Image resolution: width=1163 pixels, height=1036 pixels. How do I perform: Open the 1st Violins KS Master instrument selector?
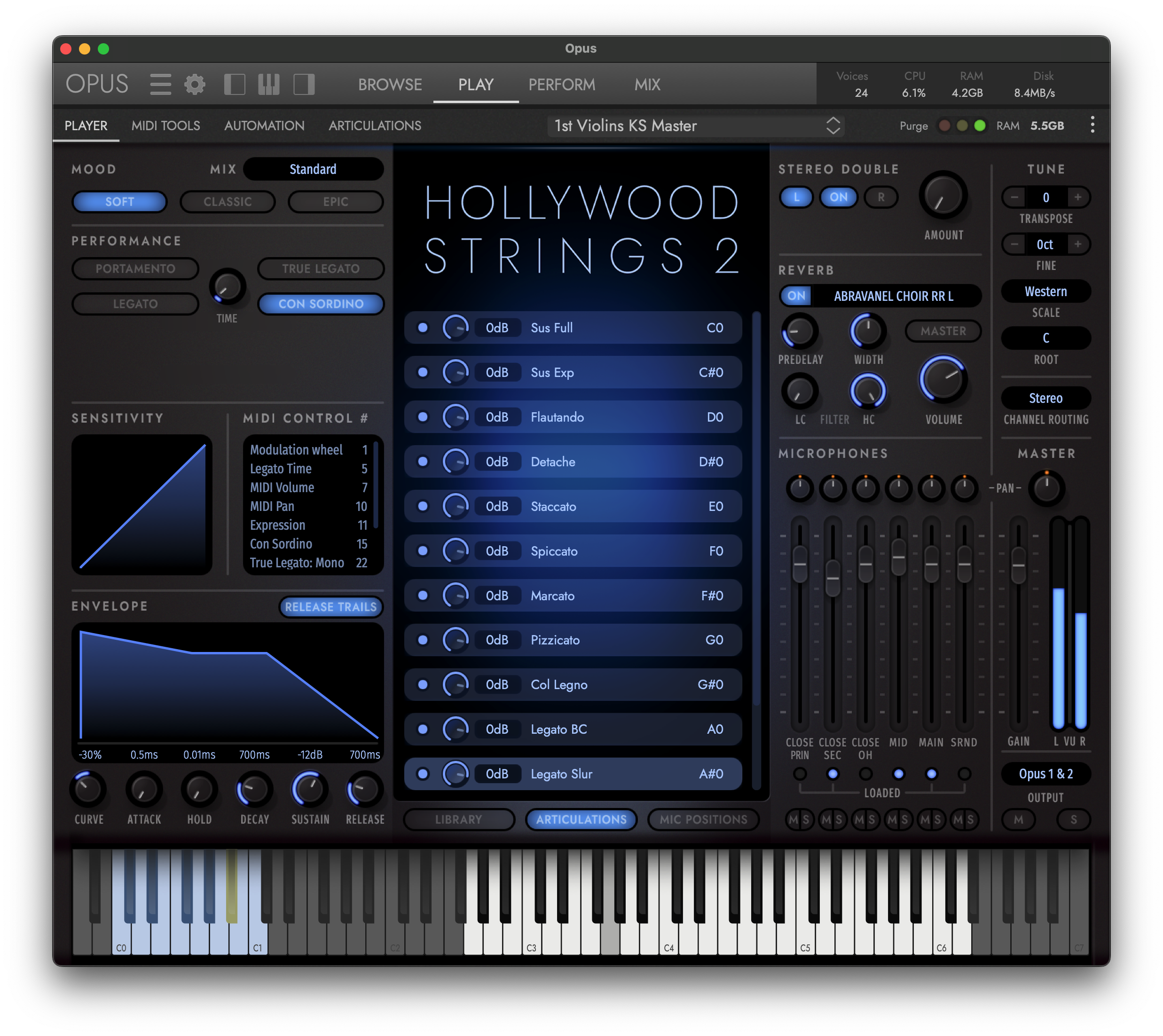point(696,125)
